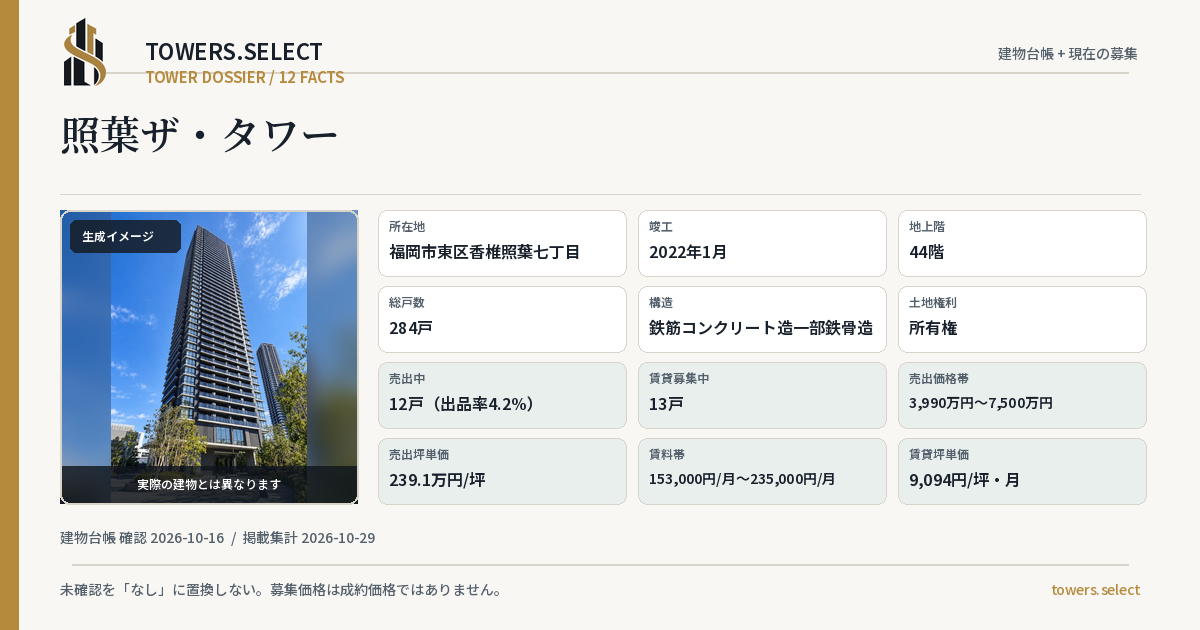This screenshot has height=630, width=1200.
Task: Select the 土地権利 所有権 card
Action: point(1022,319)
